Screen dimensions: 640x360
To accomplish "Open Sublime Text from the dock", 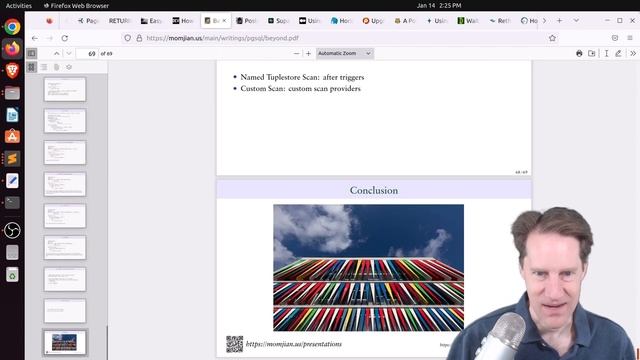I will (x=12, y=158).
